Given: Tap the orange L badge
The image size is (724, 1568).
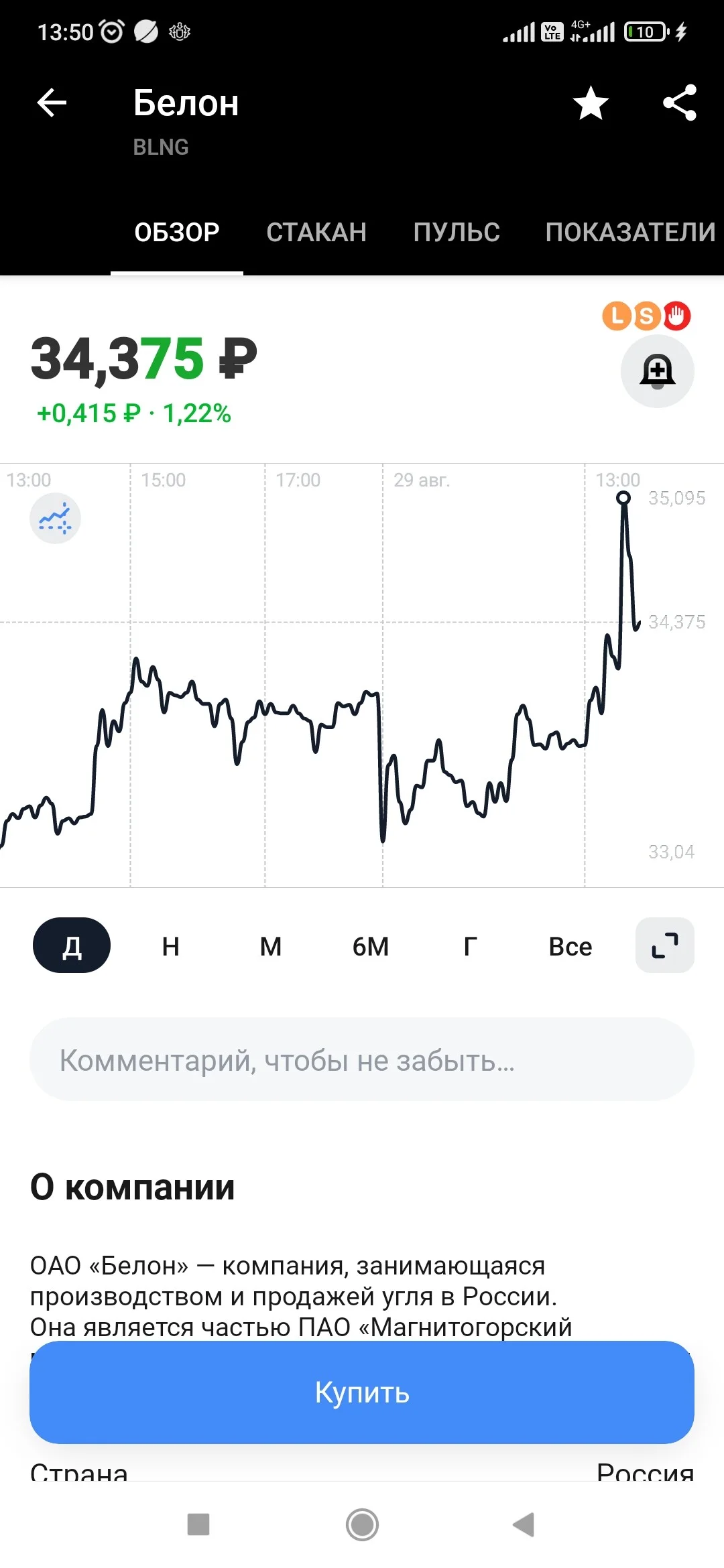Looking at the screenshot, I should tap(617, 316).
